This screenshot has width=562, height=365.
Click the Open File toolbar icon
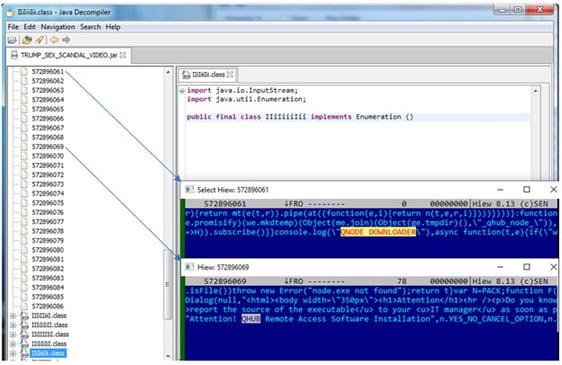(12, 40)
